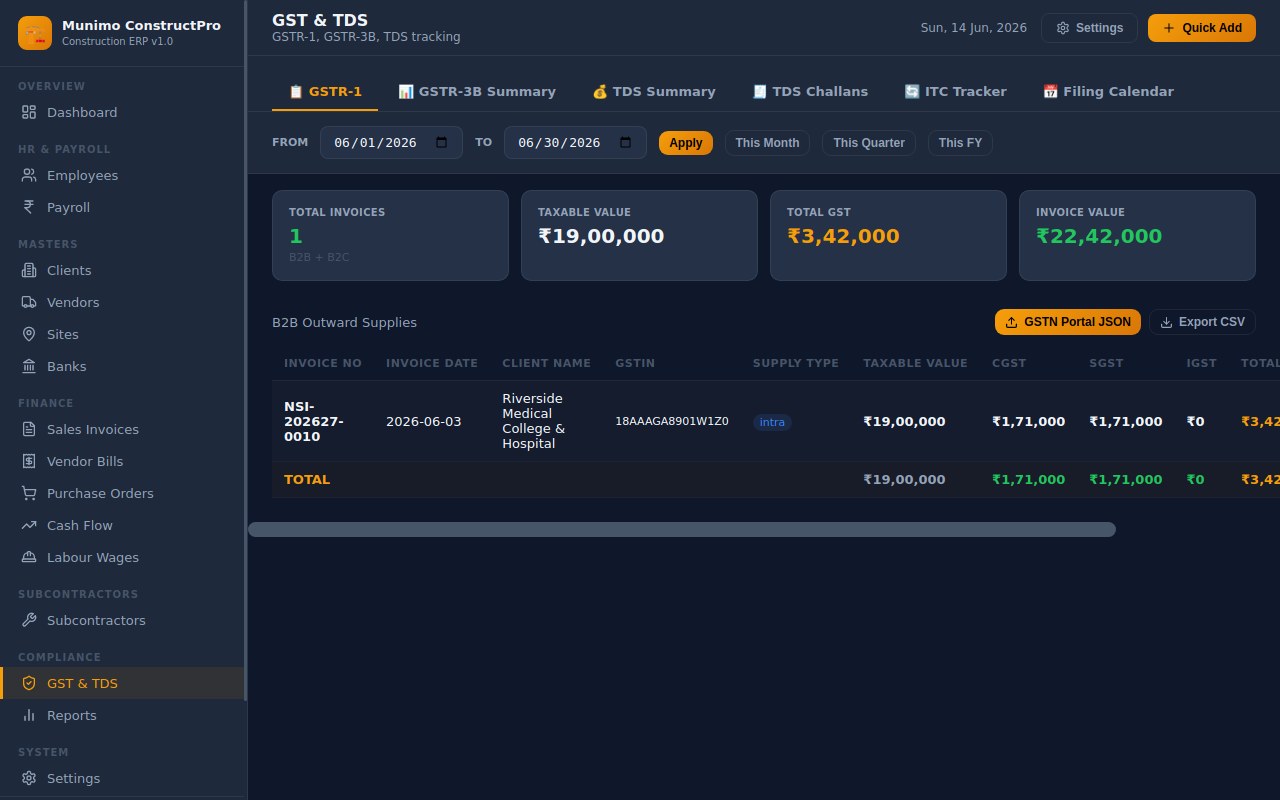The height and width of the screenshot is (800, 1280).
Task: Select the This FY filter
Action: pyautogui.click(x=960, y=143)
